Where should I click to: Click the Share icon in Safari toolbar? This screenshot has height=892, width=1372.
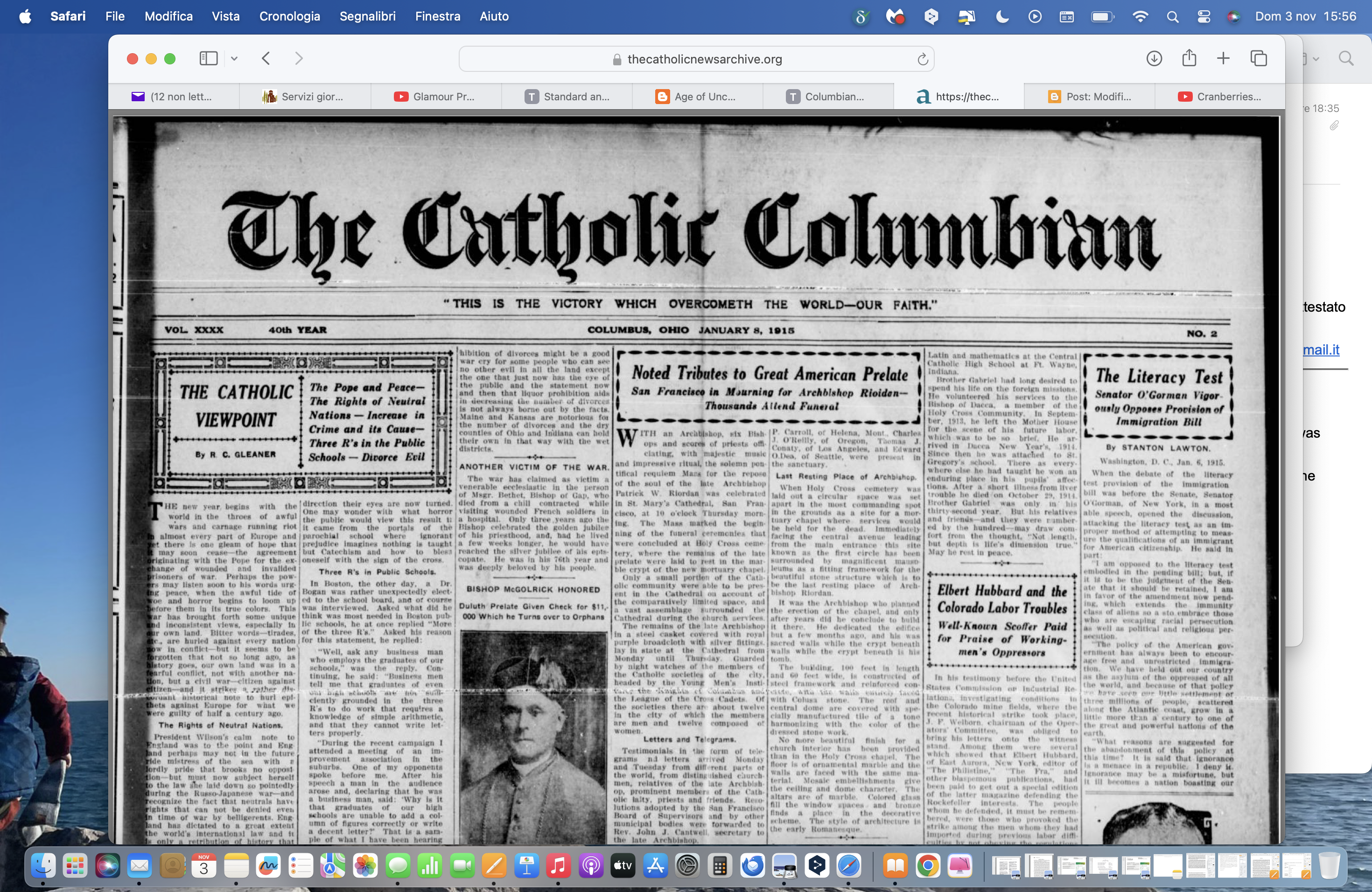[x=1189, y=58]
